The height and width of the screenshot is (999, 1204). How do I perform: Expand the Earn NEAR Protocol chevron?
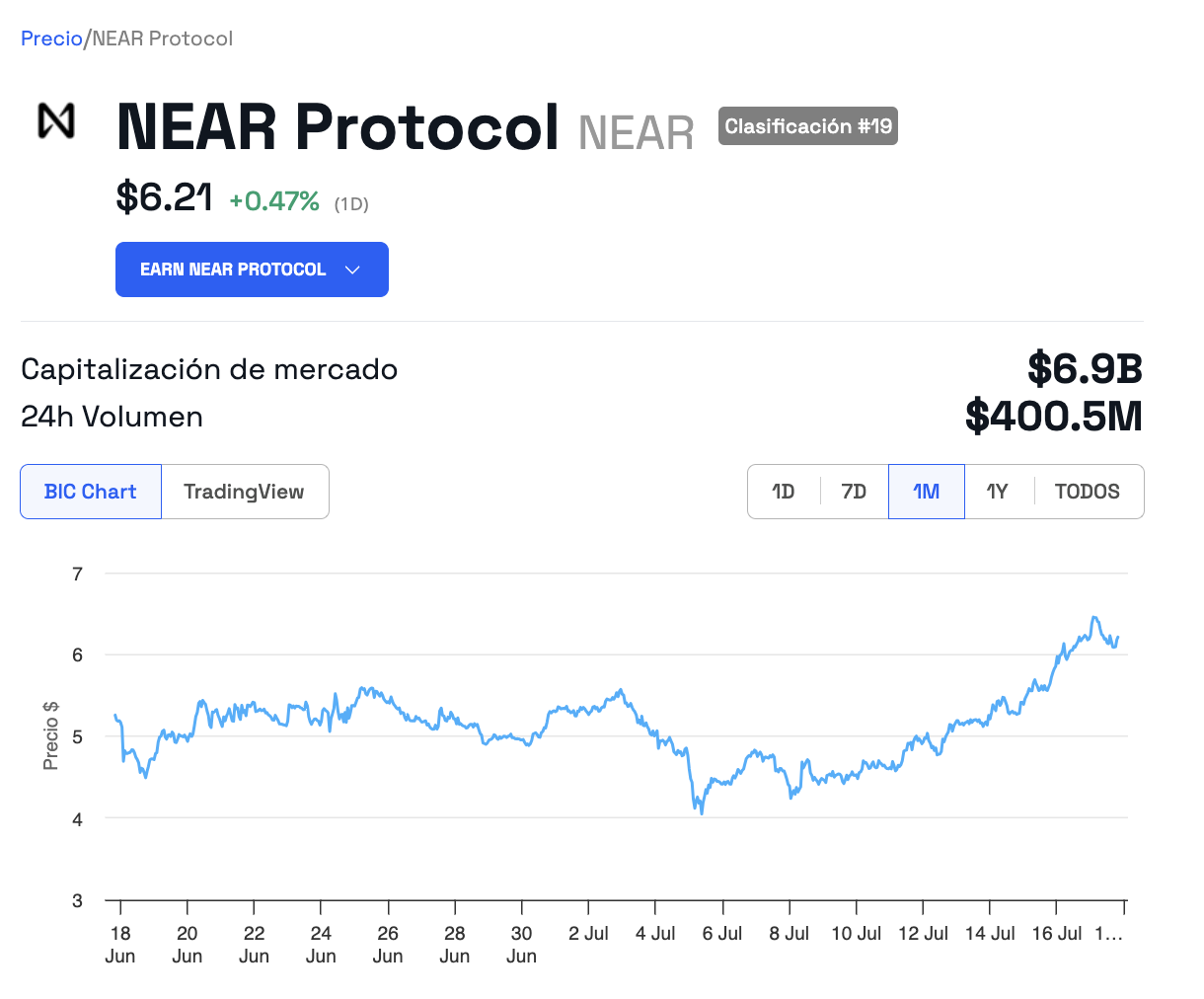[352, 269]
